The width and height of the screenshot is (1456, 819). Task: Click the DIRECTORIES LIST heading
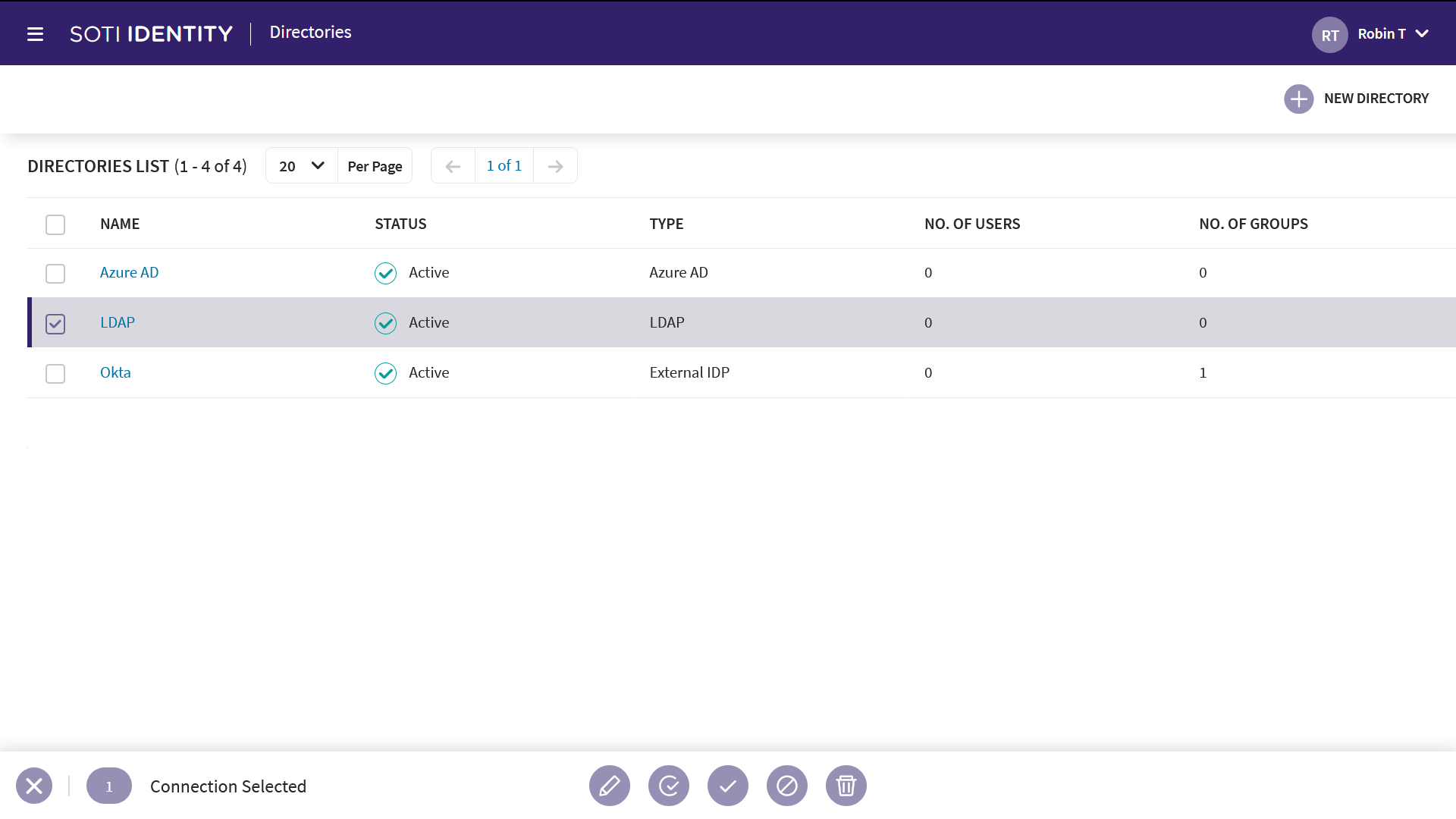pyautogui.click(x=99, y=166)
